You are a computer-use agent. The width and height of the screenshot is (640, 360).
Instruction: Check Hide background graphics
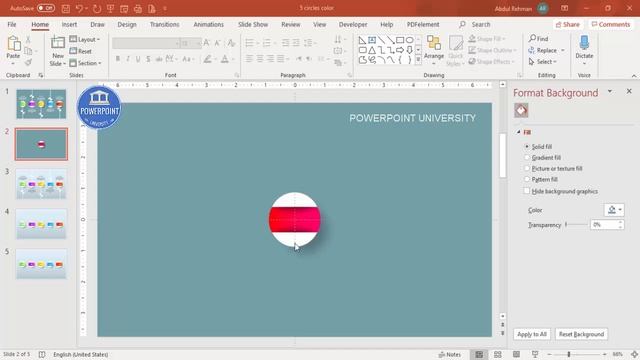coord(527,191)
